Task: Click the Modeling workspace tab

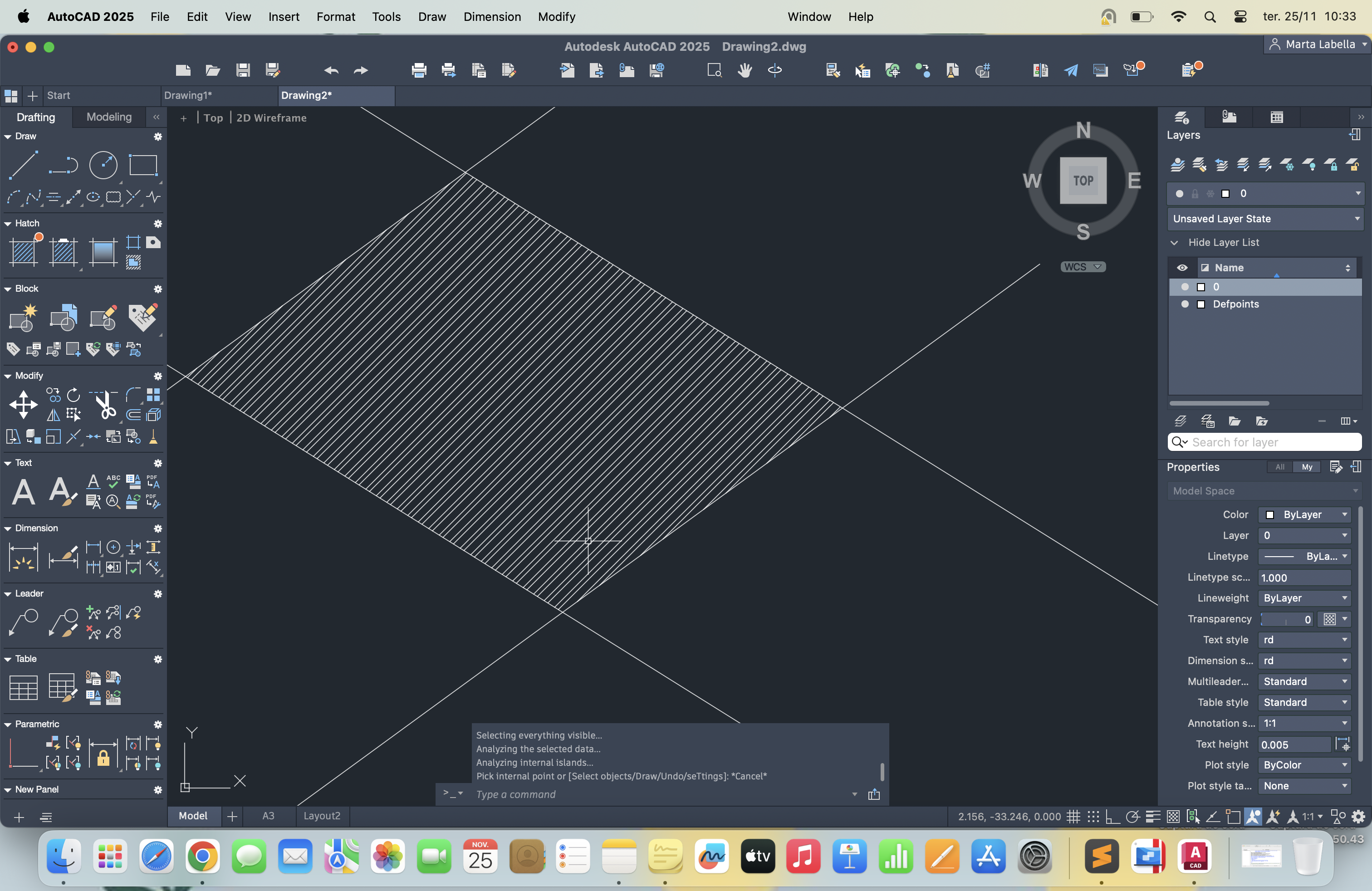Action: 109,117
